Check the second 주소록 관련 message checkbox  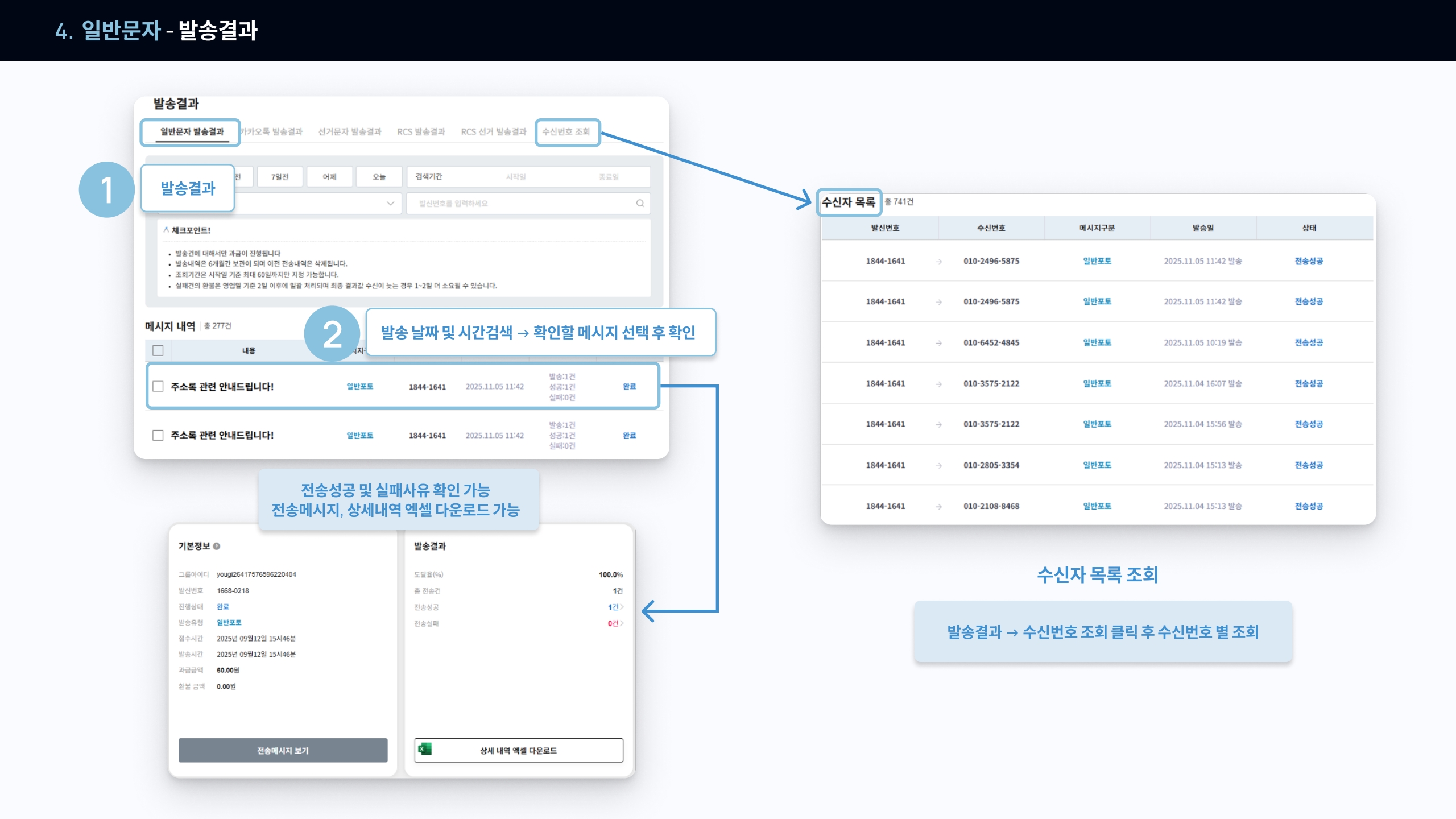point(158,435)
